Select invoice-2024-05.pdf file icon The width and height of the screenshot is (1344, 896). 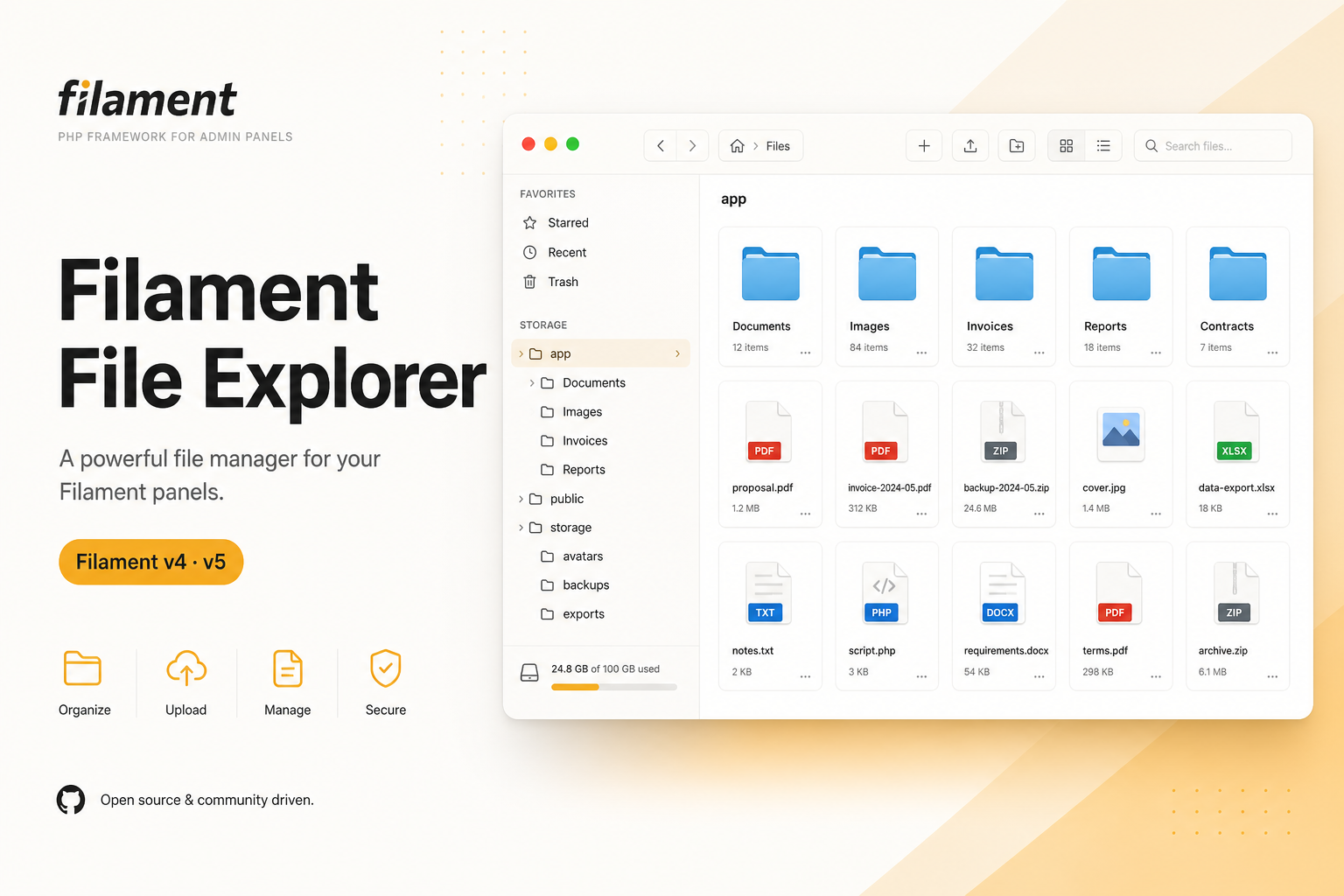tap(885, 431)
